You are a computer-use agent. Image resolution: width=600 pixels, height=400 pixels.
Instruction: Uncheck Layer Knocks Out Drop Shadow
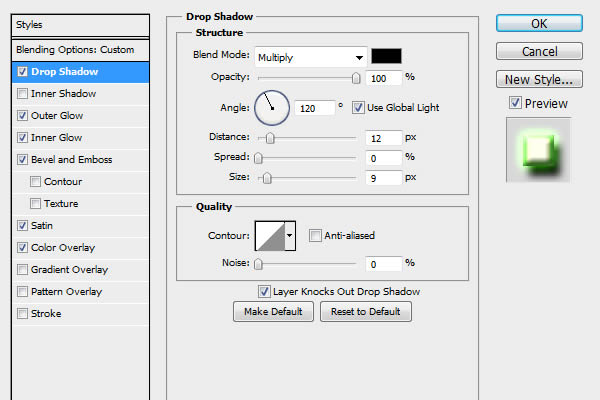(x=264, y=292)
